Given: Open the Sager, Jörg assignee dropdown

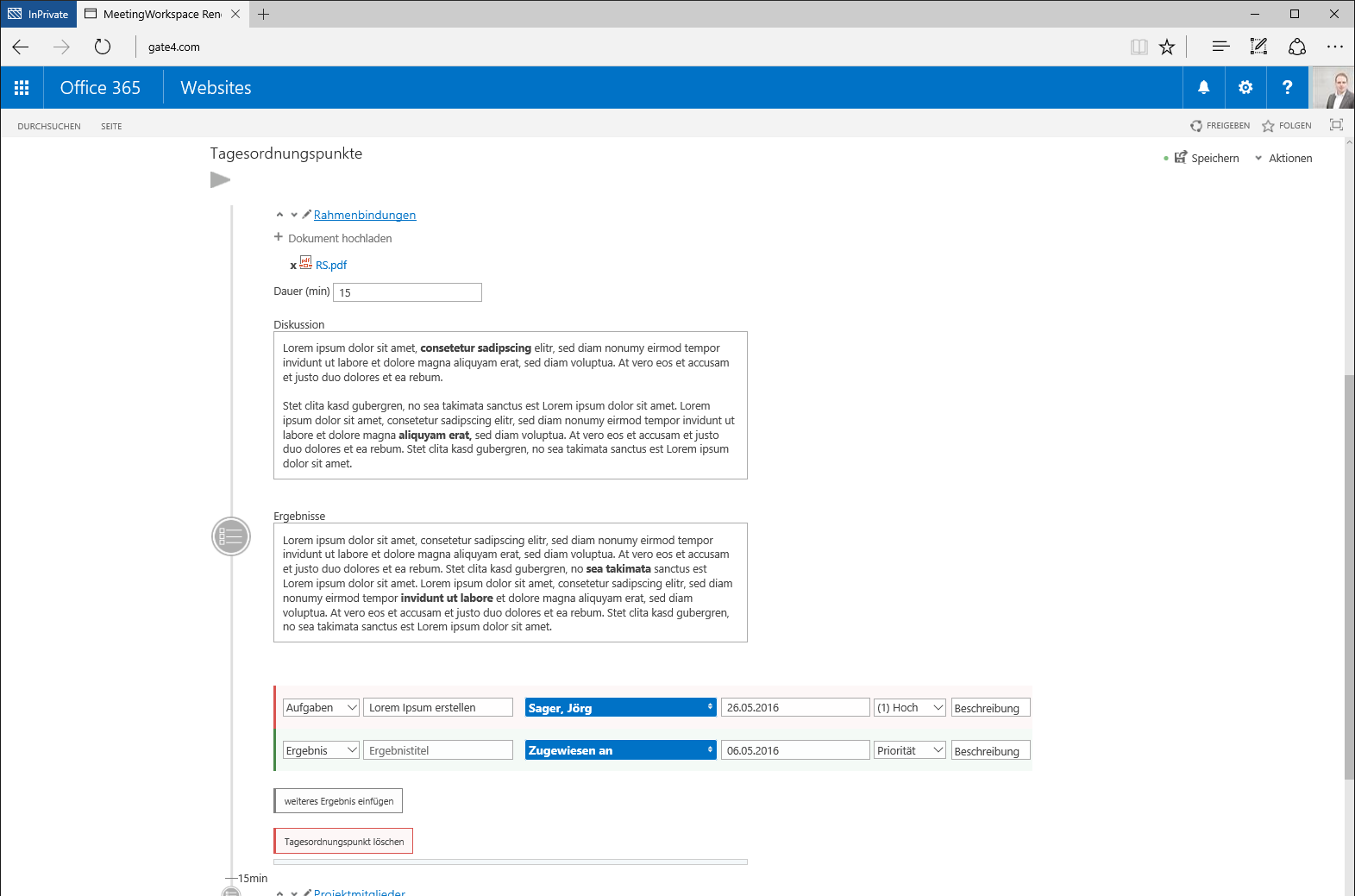Looking at the screenshot, I should [x=621, y=707].
